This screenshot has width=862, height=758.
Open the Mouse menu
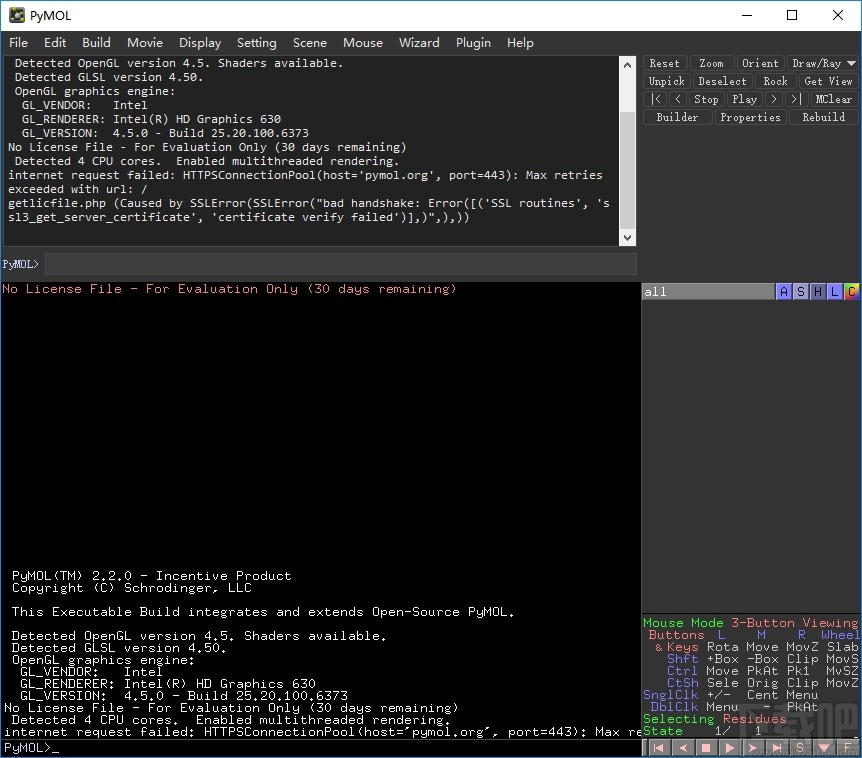tap(363, 42)
